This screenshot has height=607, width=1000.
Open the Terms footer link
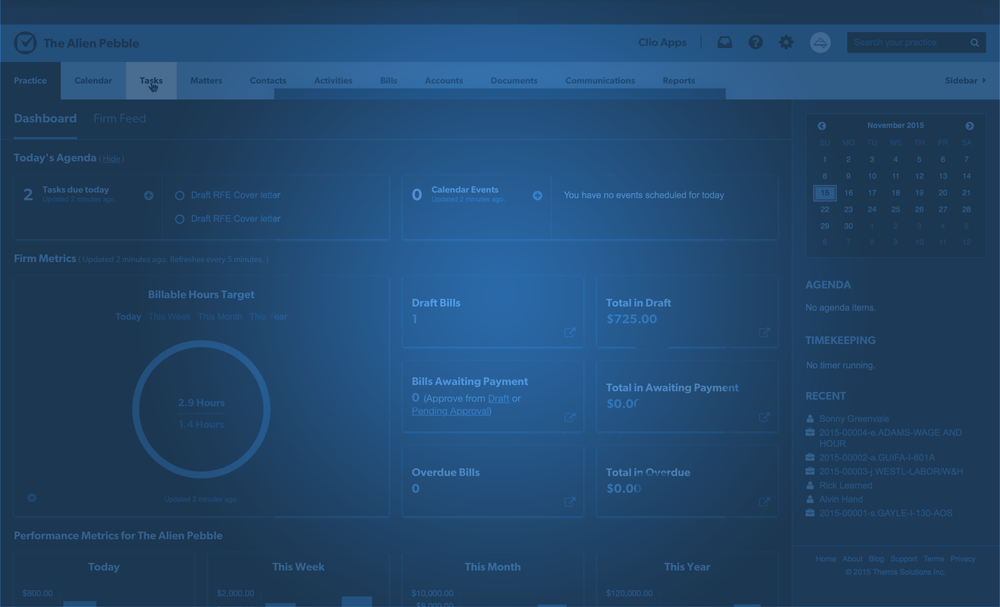934,559
